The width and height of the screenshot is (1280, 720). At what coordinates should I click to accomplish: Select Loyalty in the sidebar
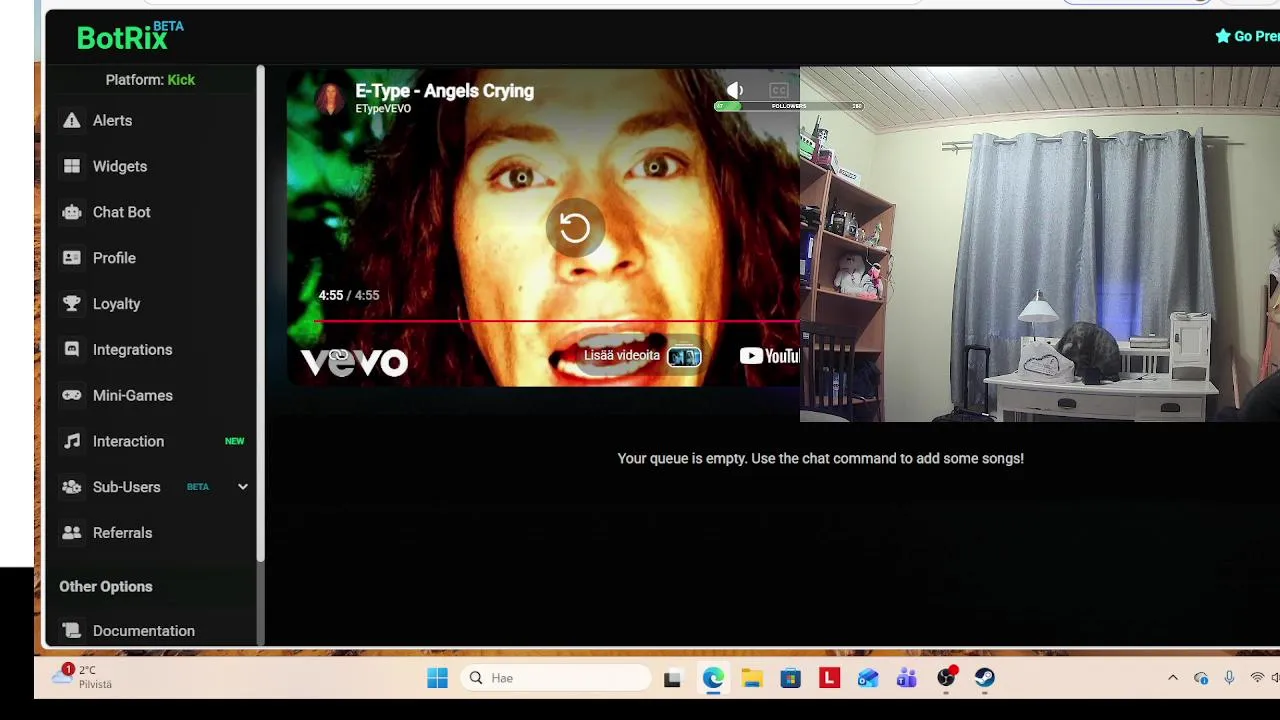pos(117,304)
